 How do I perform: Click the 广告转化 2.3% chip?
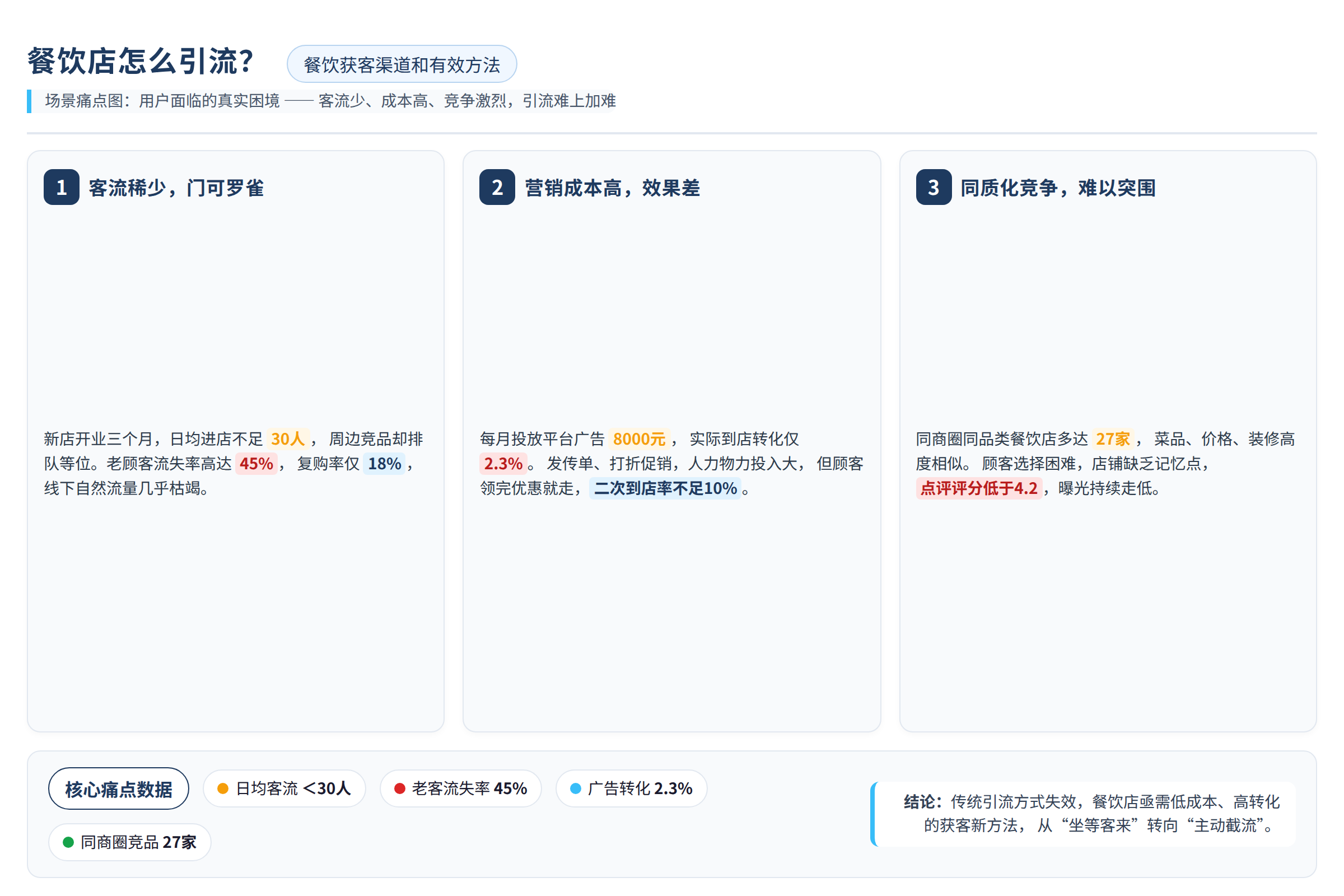pos(632,788)
